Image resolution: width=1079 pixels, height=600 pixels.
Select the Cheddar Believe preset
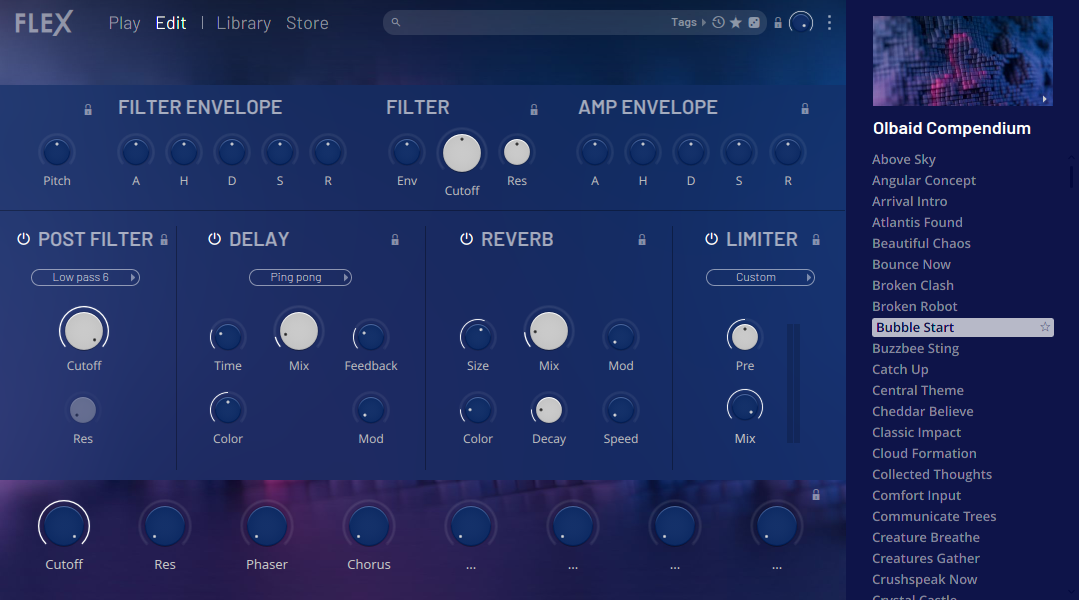coord(923,411)
